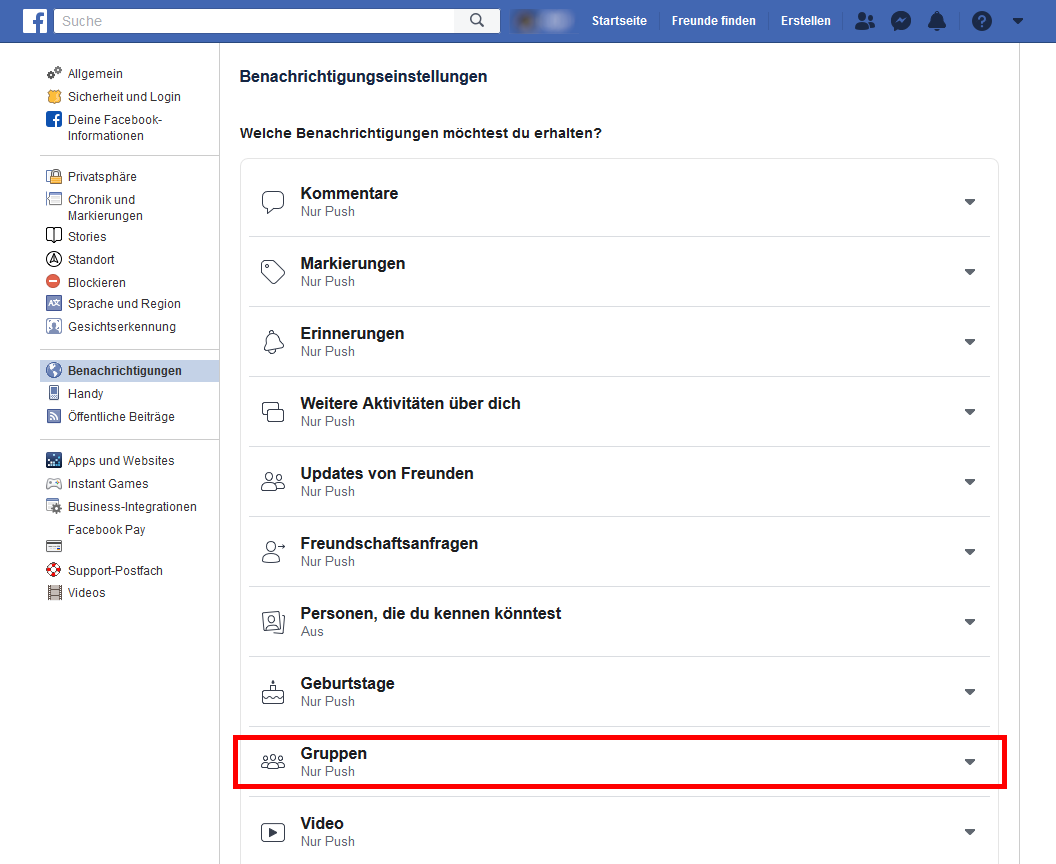This screenshot has height=864, width=1056.
Task: Open the quick help question mark icon
Action: [x=981, y=20]
